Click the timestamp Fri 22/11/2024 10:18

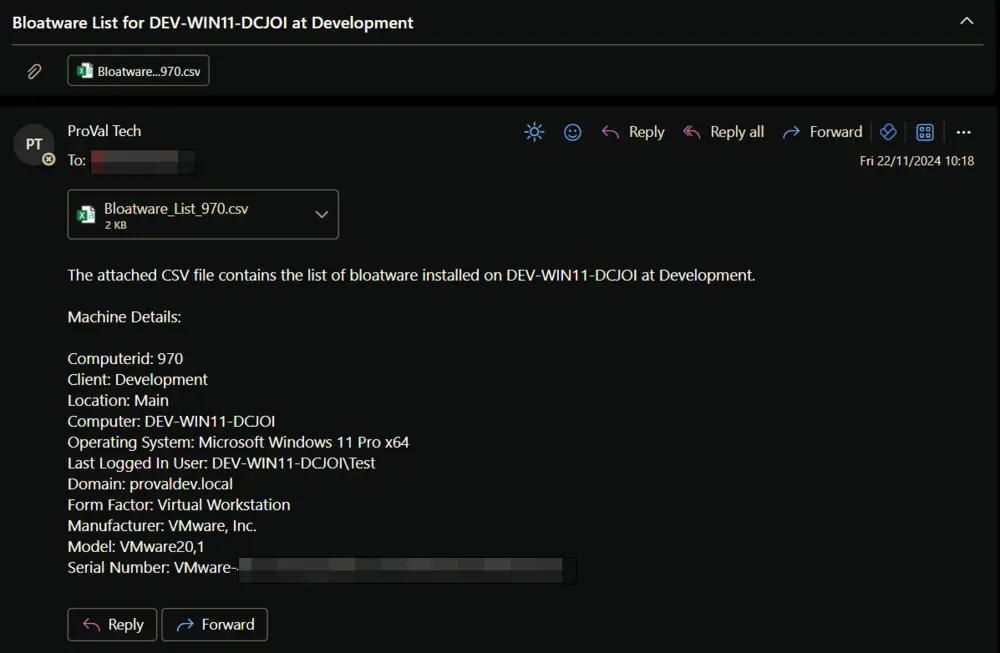point(916,161)
